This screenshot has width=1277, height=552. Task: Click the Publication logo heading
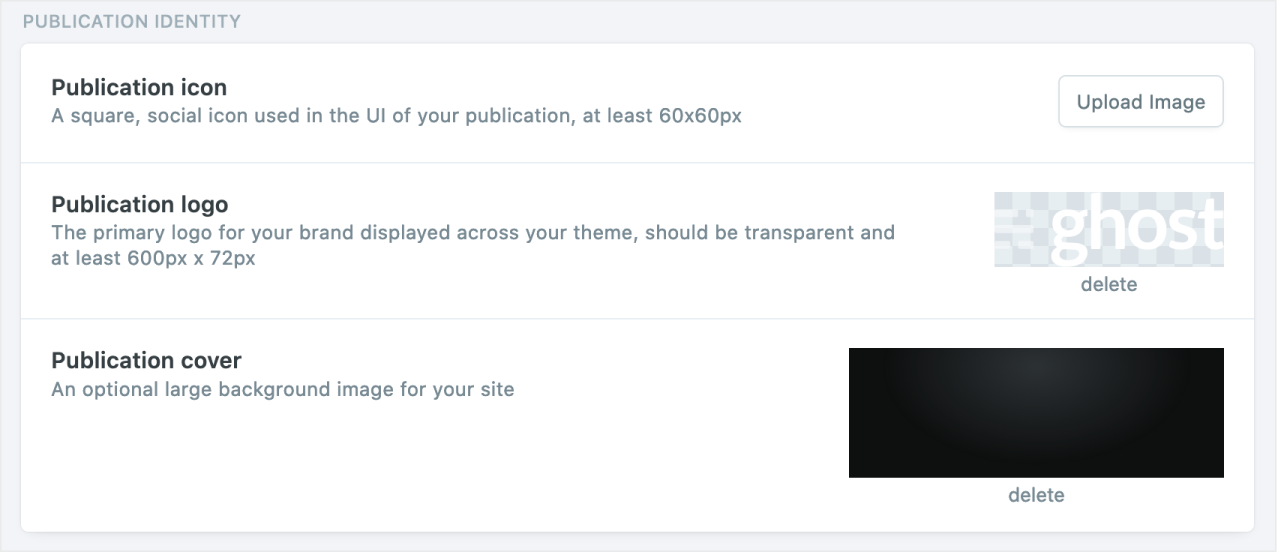(x=139, y=205)
